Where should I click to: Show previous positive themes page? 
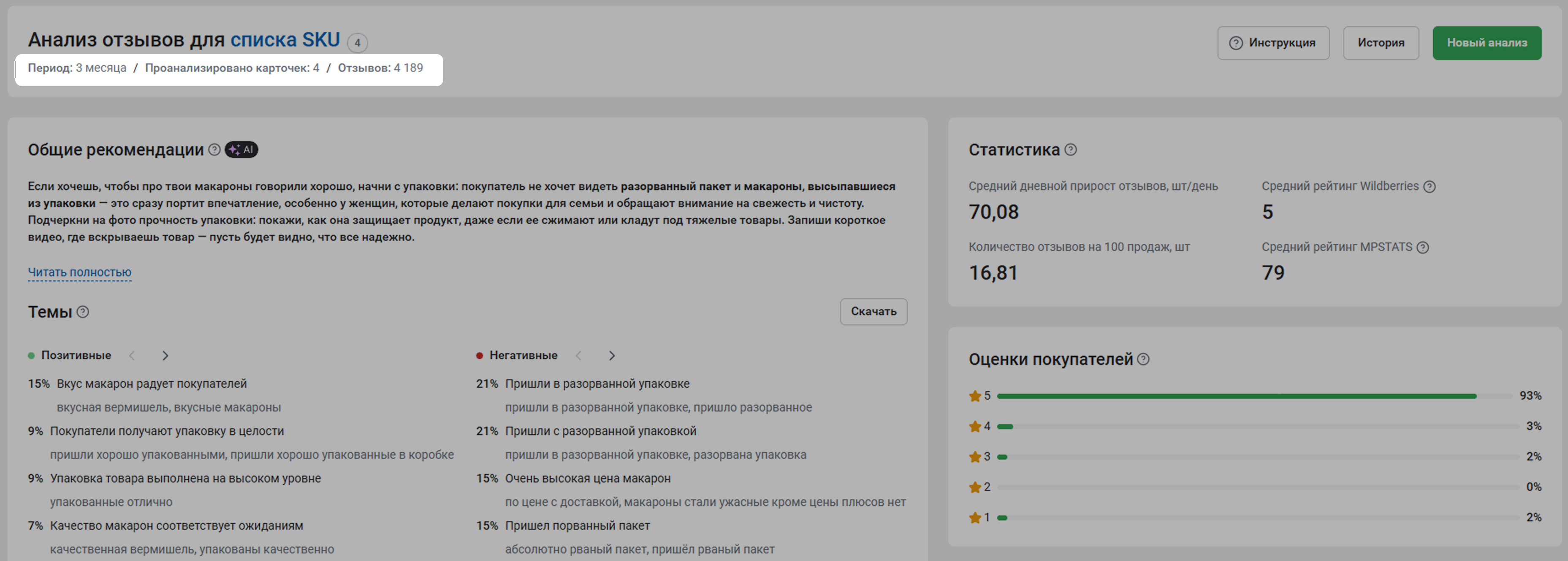point(132,355)
